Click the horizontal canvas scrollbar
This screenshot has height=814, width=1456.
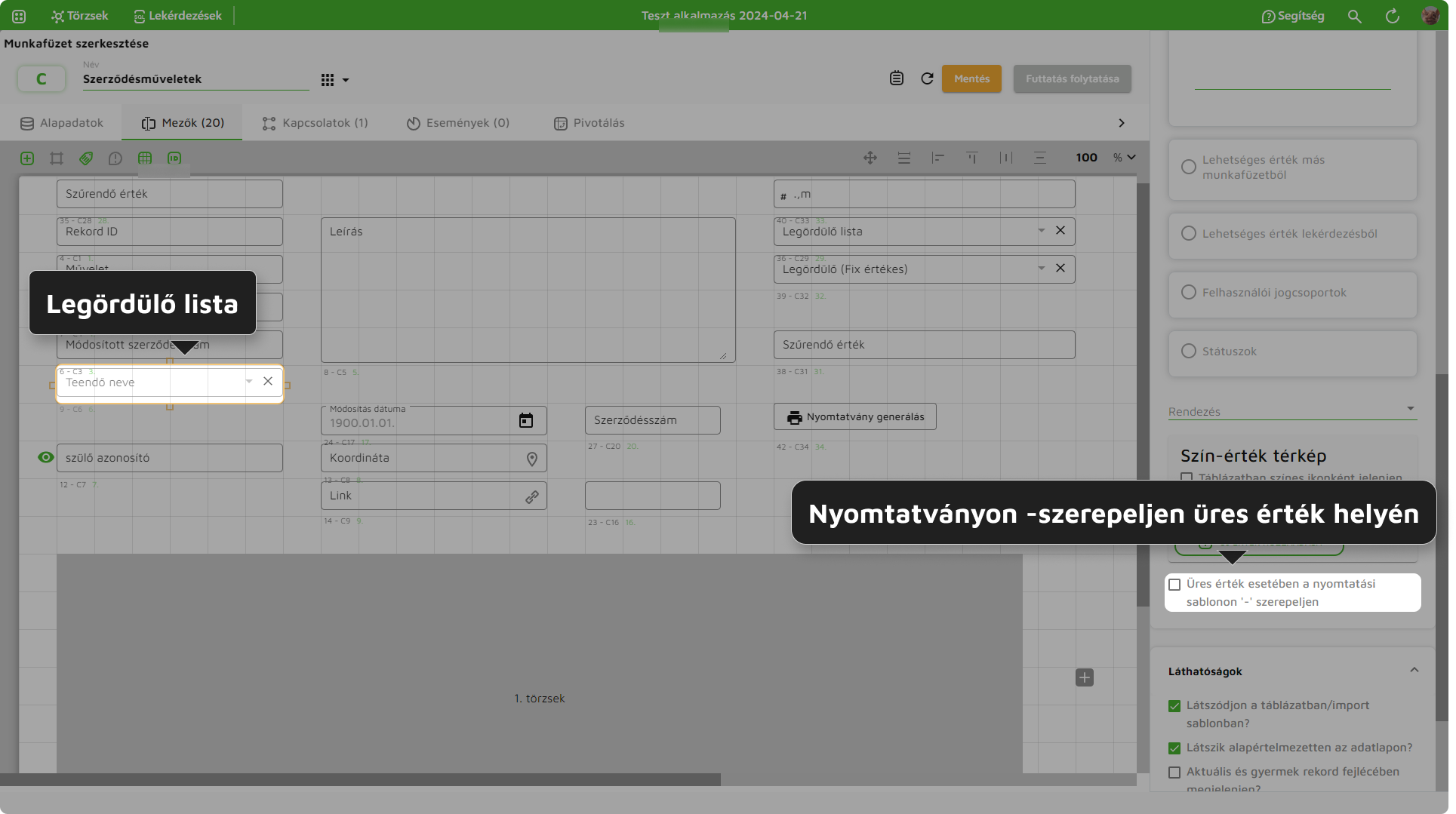pyautogui.click(x=360, y=779)
